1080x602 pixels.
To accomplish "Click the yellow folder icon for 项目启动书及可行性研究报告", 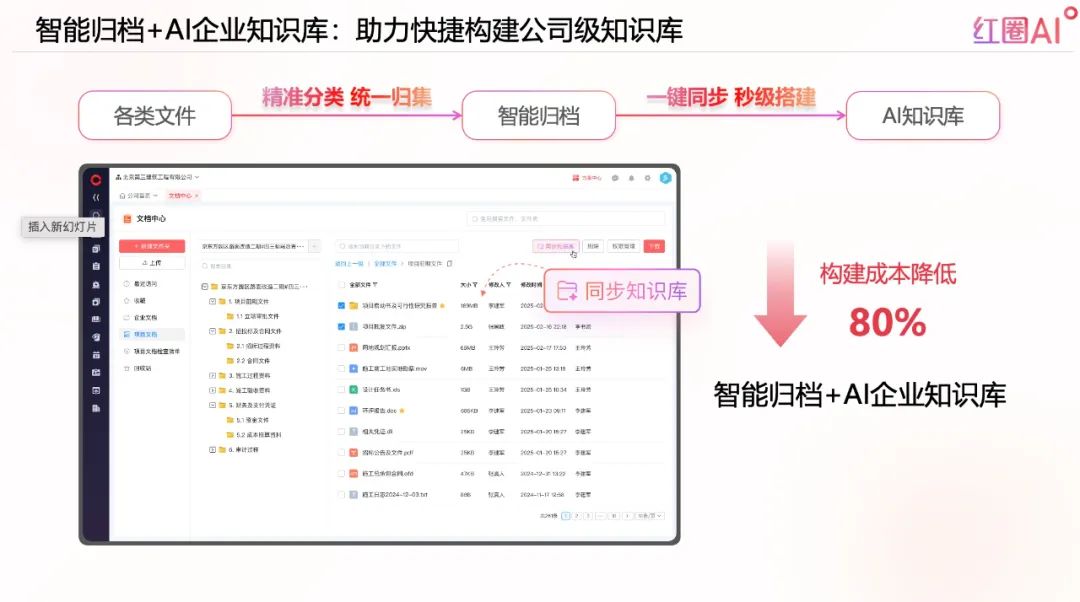I will [x=353, y=305].
